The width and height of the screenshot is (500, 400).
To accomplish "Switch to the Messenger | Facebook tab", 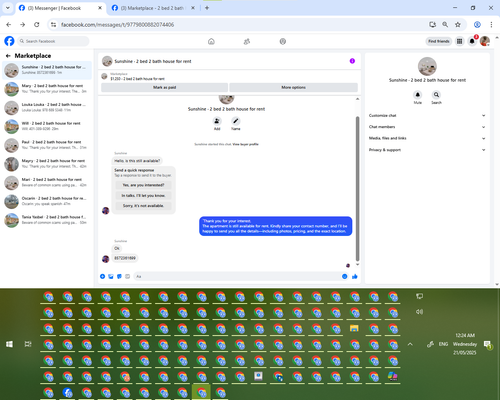I will coord(60,8).
